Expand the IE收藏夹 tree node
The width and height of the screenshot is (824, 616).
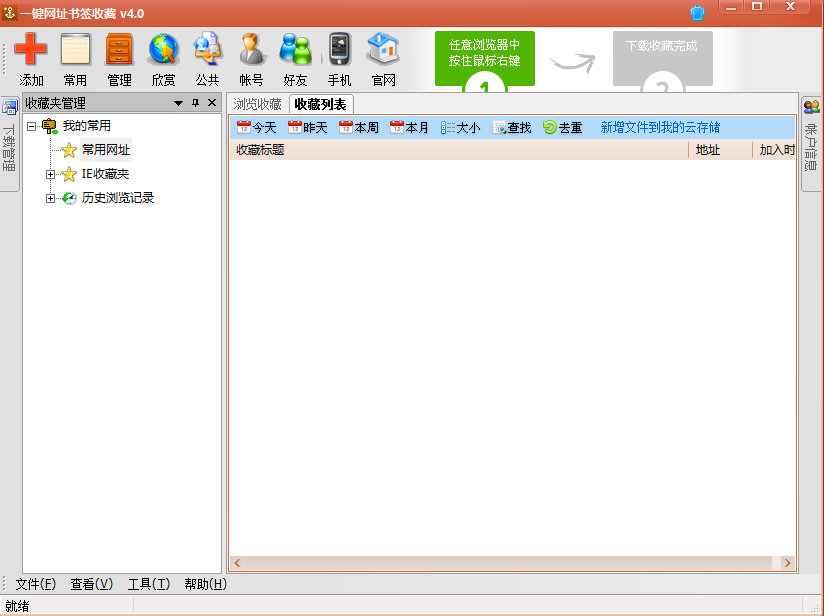tap(51, 174)
